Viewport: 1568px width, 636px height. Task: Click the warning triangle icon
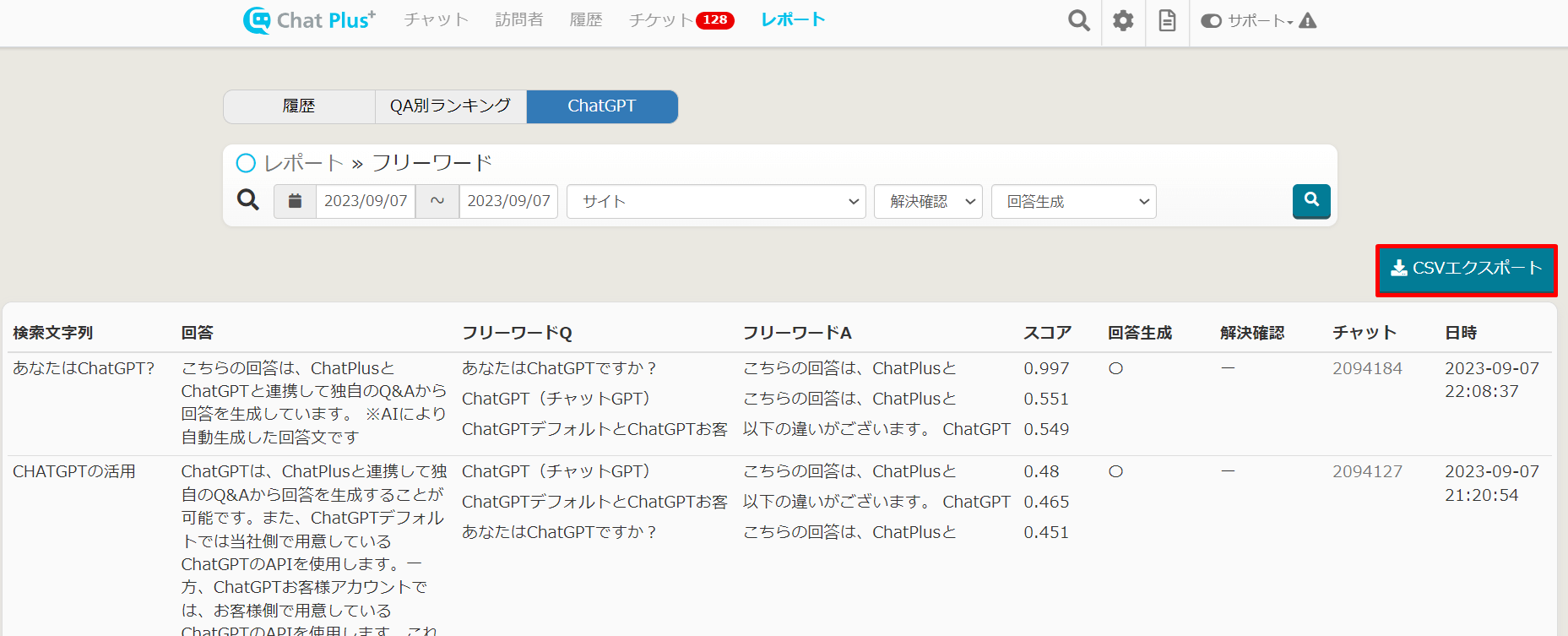[x=1307, y=20]
